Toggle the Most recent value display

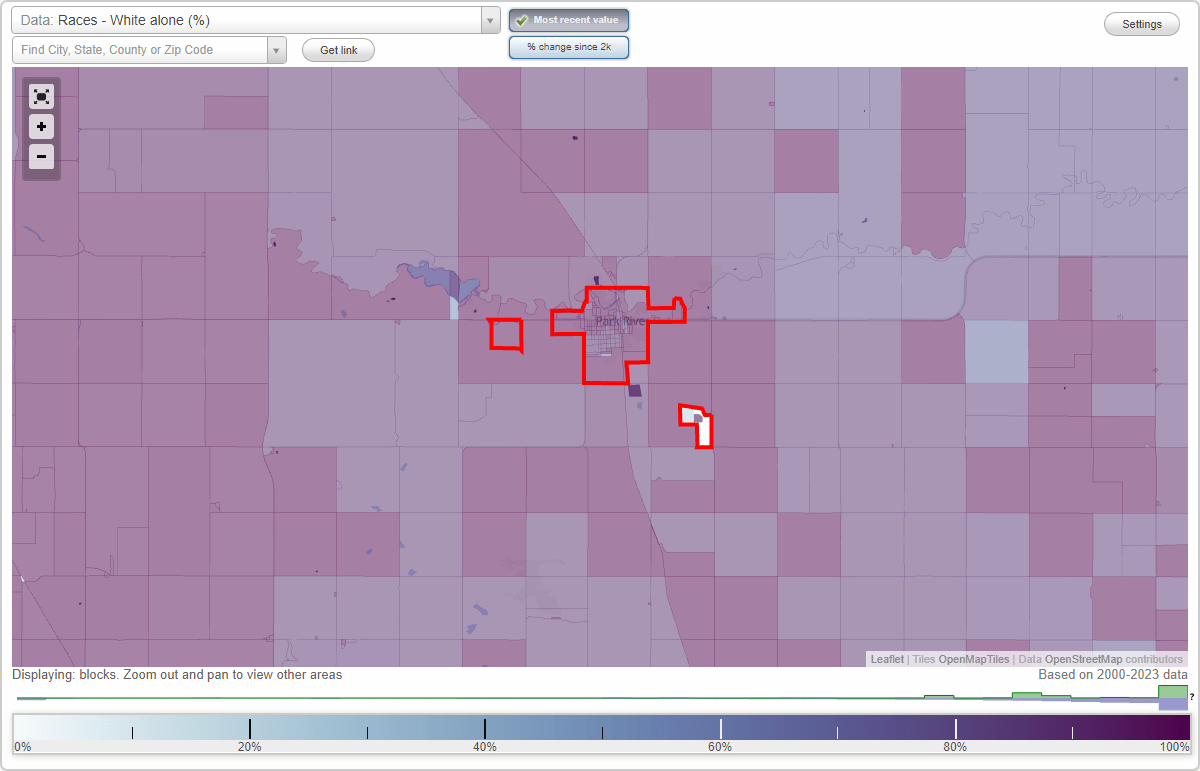[568, 19]
